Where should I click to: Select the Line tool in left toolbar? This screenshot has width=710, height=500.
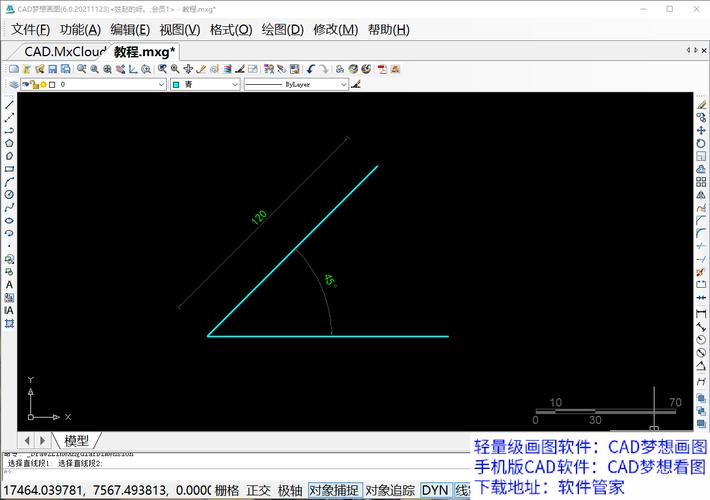9,104
